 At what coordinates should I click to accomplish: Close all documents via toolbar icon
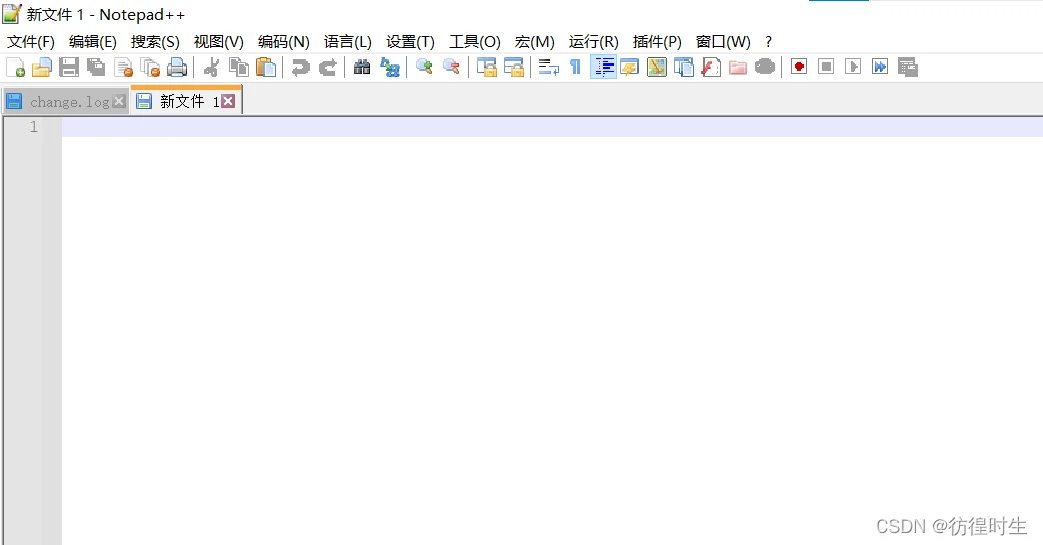tap(150, 67)
